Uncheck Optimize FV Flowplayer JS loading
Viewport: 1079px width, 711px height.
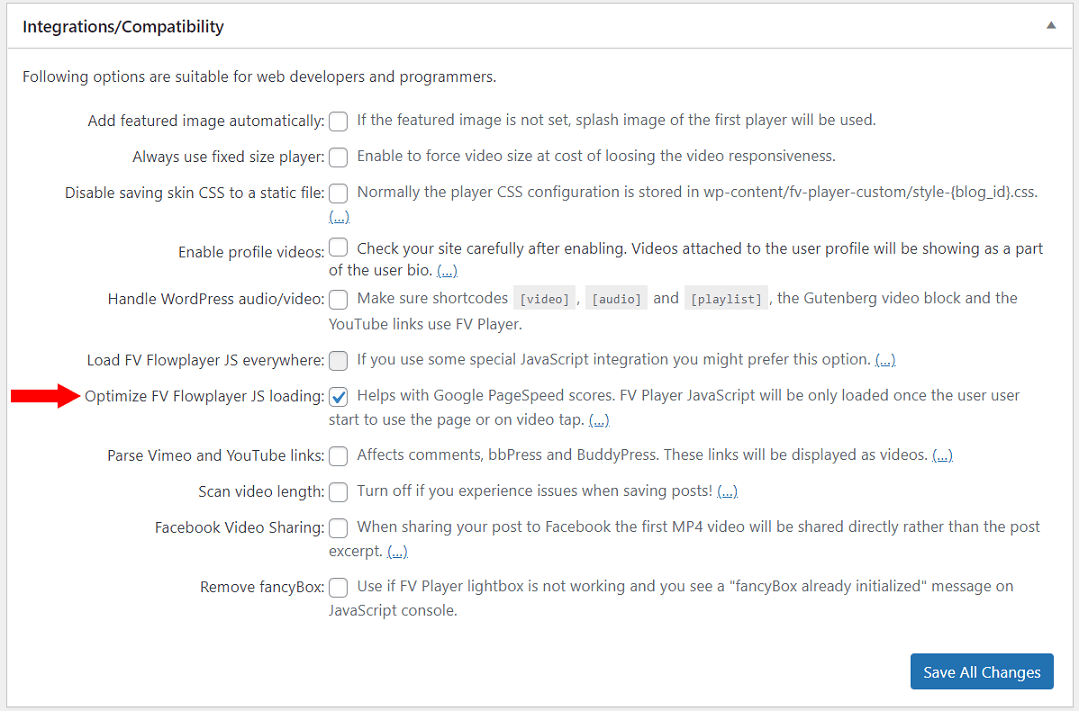coord(338,396)
